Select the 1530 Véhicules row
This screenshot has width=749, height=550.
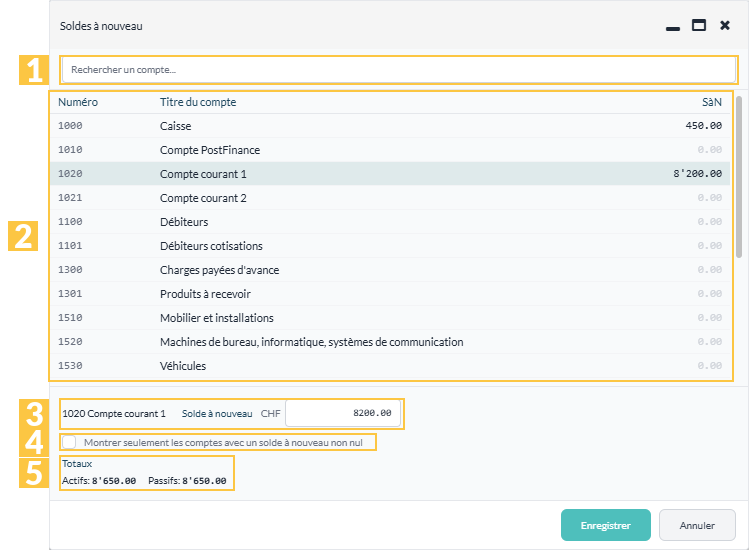390,366
